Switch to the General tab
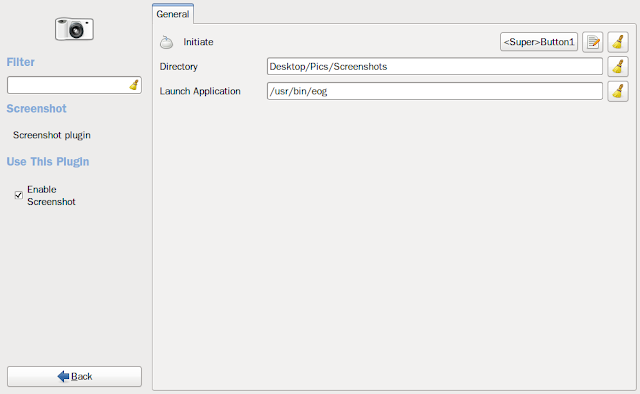 pyautogui.click(x=173, y=14)
